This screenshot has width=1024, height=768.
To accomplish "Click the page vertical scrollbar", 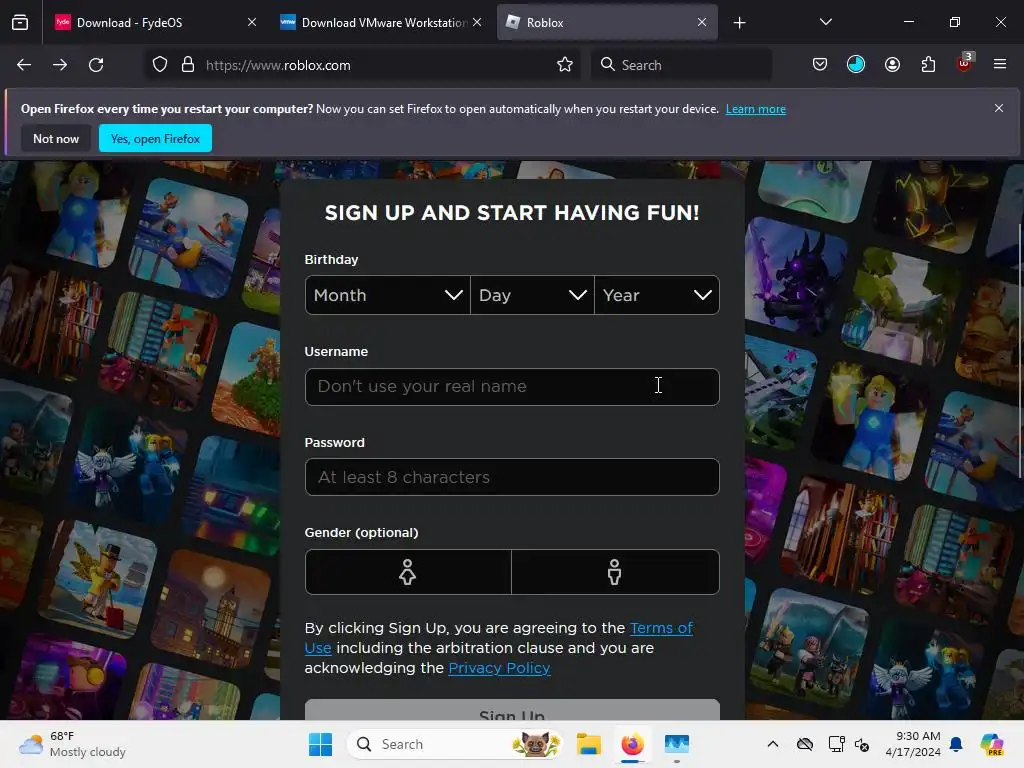I will 1019,349.
